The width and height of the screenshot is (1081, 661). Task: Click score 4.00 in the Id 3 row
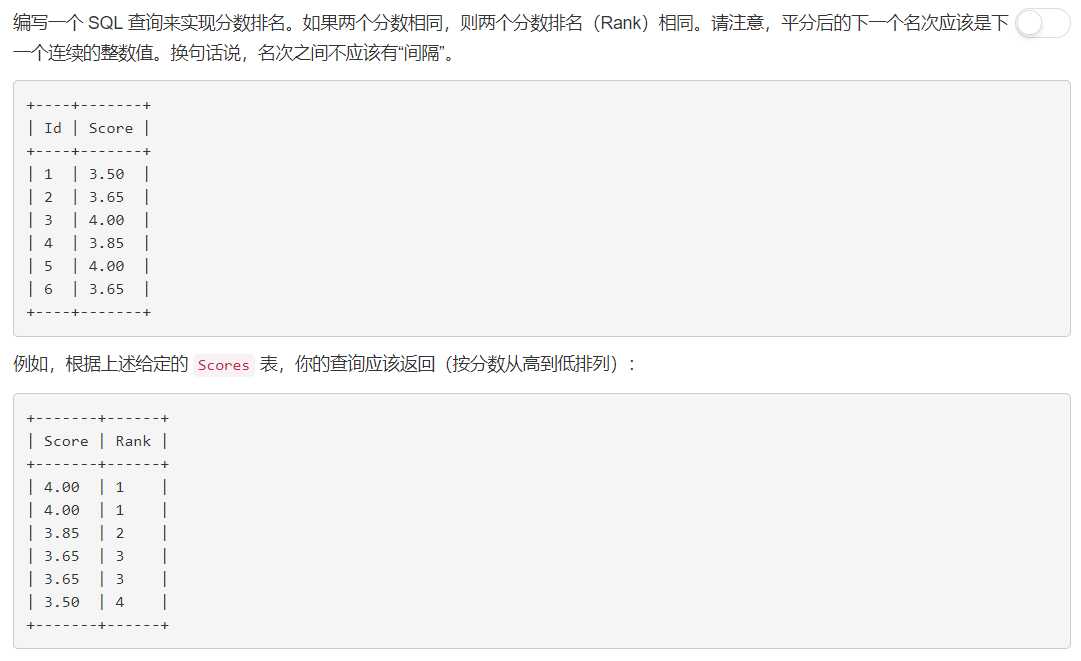coord(106,220)
